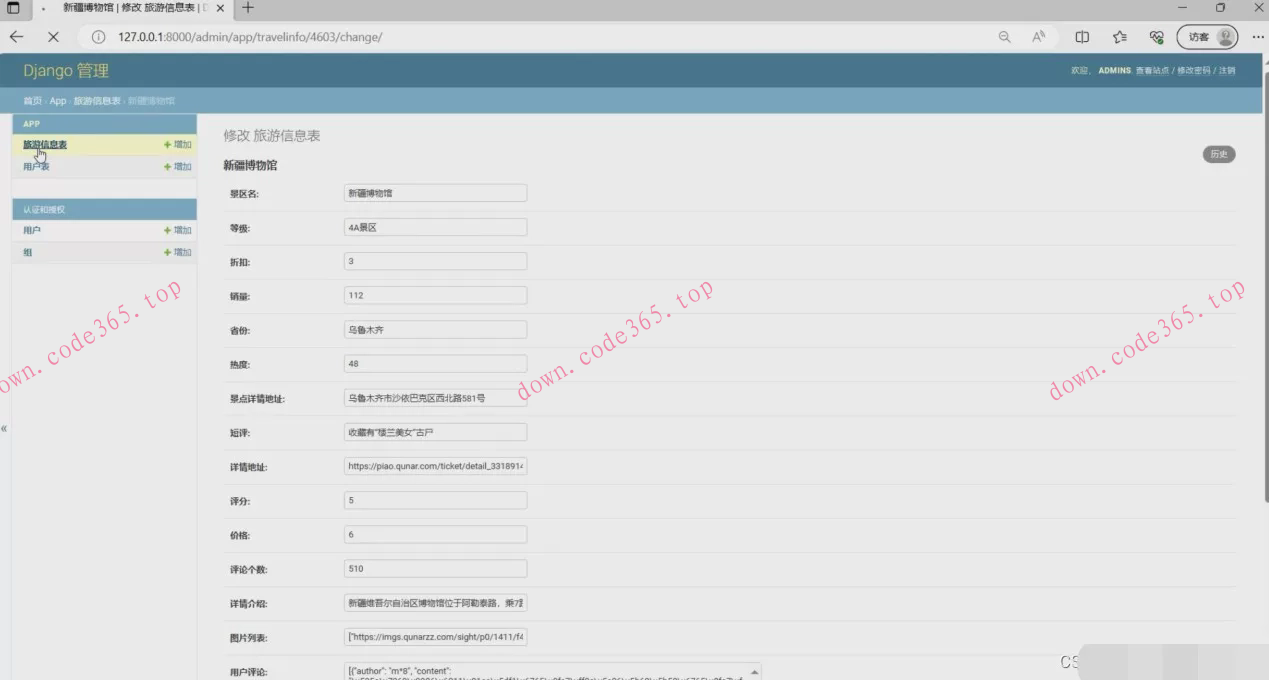Click 注销 to log out
1269x680 pixels.
point(1226,71)
